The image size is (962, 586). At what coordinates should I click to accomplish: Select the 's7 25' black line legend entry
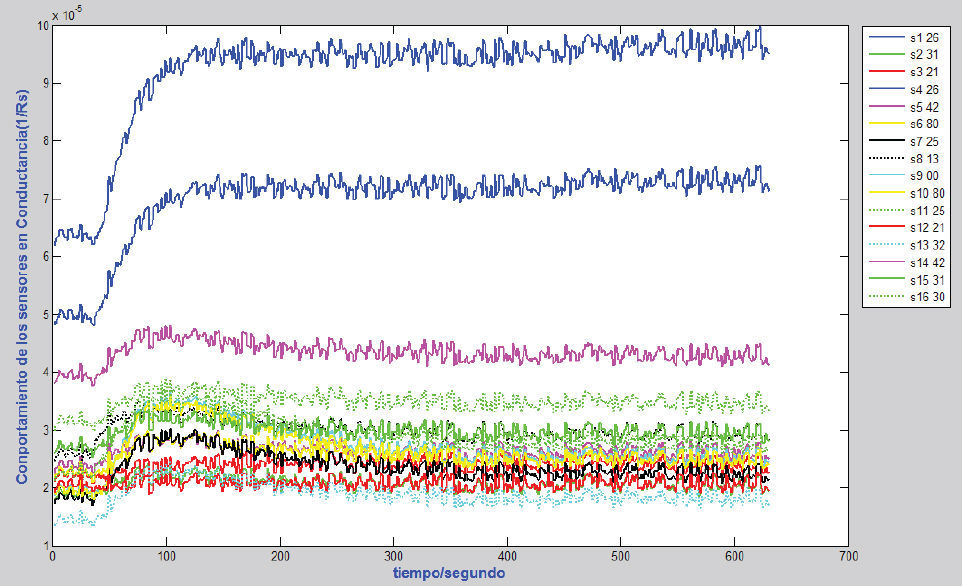coord(922,141)
